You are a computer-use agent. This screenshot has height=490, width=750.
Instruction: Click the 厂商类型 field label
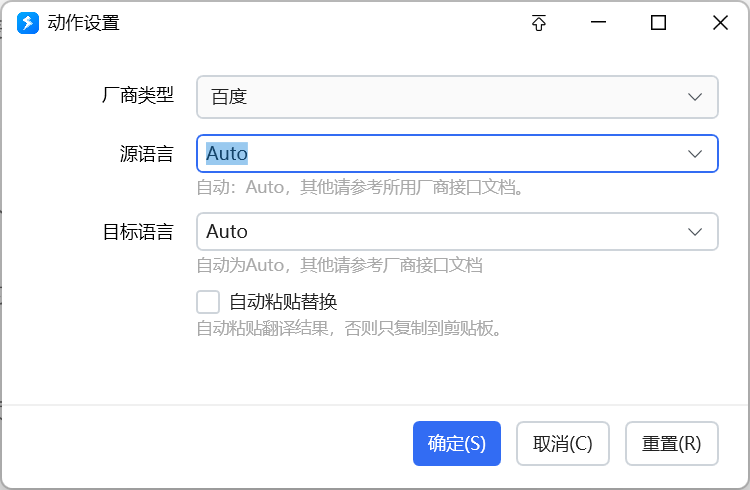click(x=138, y=96)
